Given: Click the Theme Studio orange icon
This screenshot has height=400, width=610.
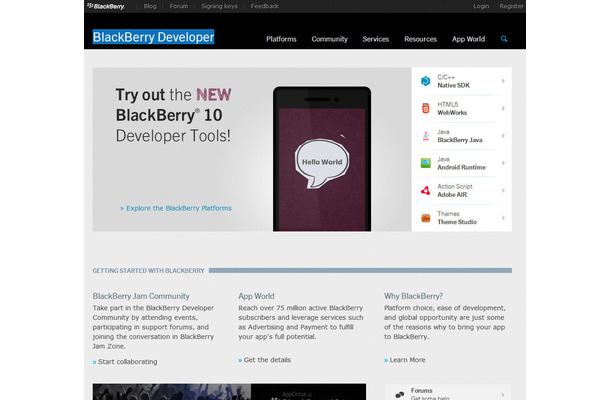Looking at the screenshot, I should coord(426,218).
